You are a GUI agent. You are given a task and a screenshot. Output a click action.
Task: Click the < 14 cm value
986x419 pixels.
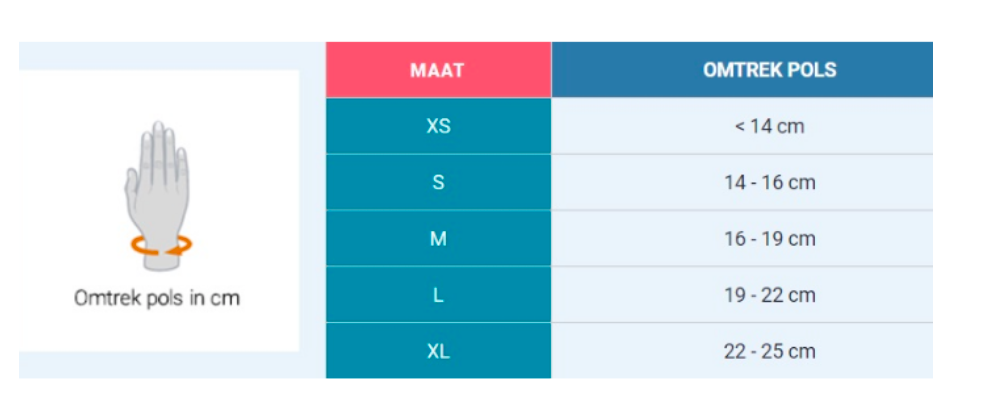769,126
